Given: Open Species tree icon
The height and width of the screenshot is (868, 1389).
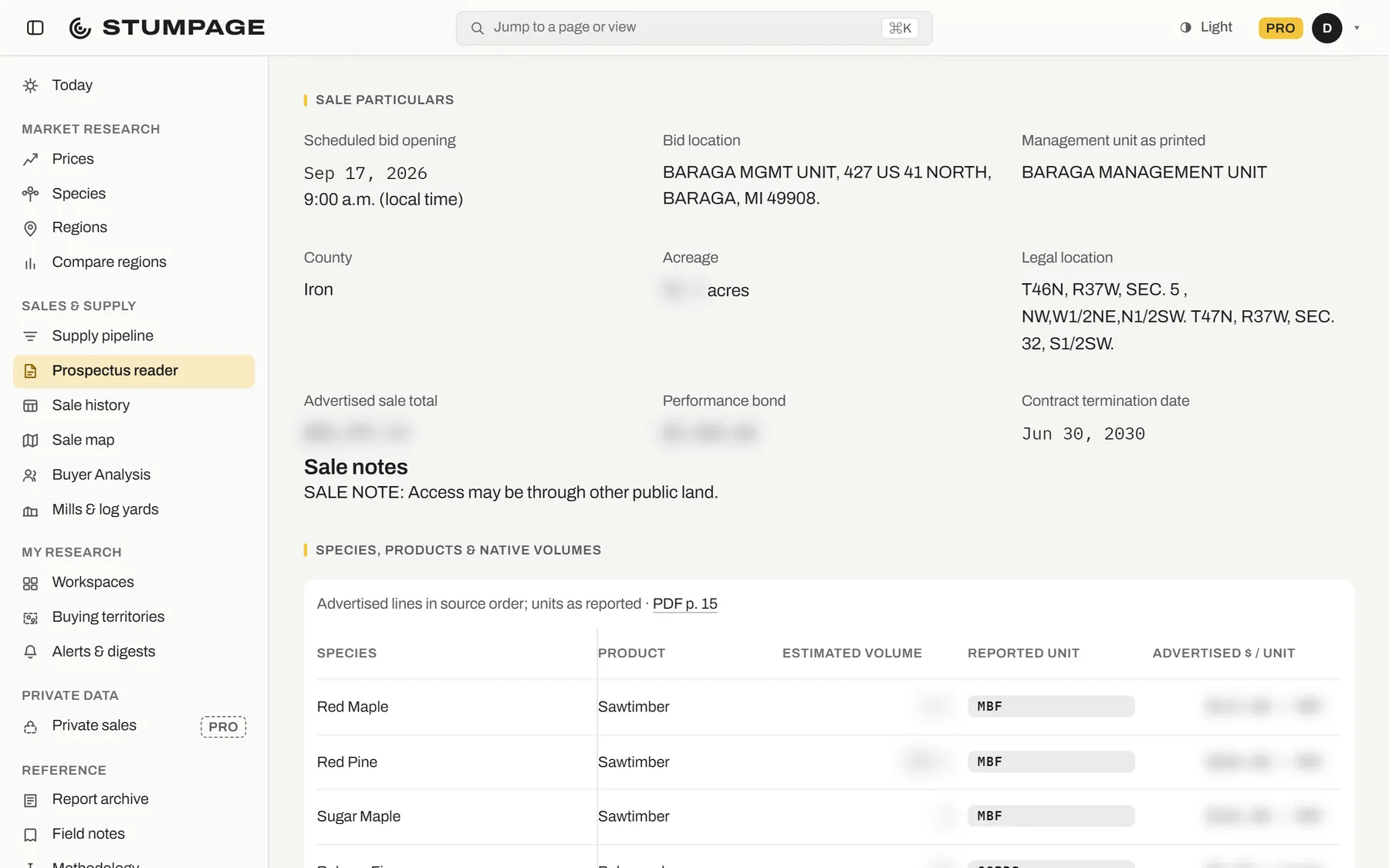Looking at the screenshot, I should pyautogui.click(x=30, y=194).
